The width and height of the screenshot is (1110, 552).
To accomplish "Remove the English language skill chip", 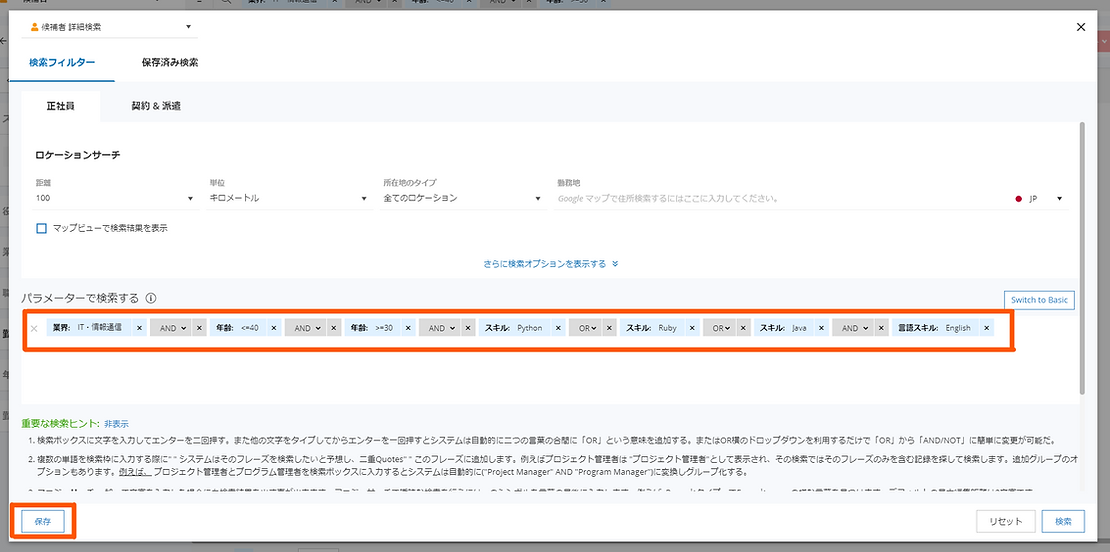I will (986, 328).
